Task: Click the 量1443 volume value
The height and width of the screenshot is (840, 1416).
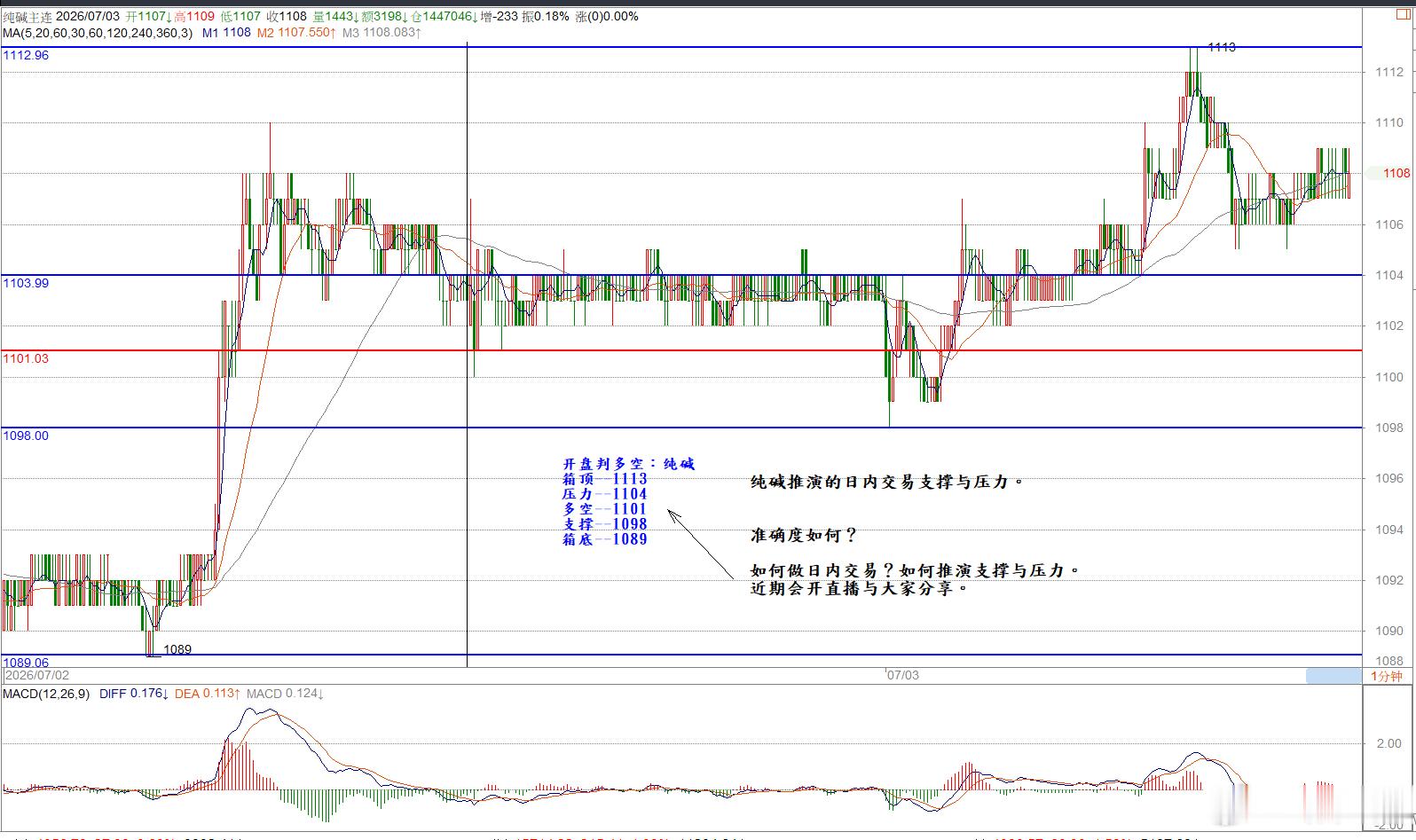Action: 336,16
